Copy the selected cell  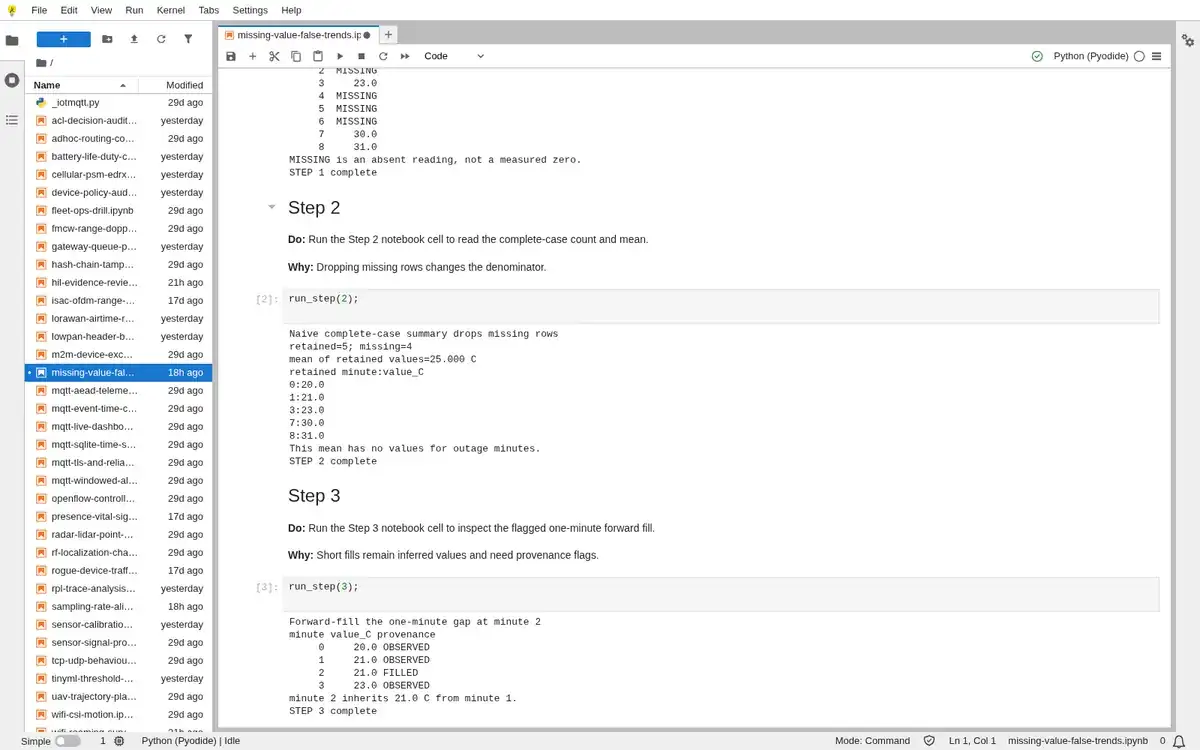[296, 56]
